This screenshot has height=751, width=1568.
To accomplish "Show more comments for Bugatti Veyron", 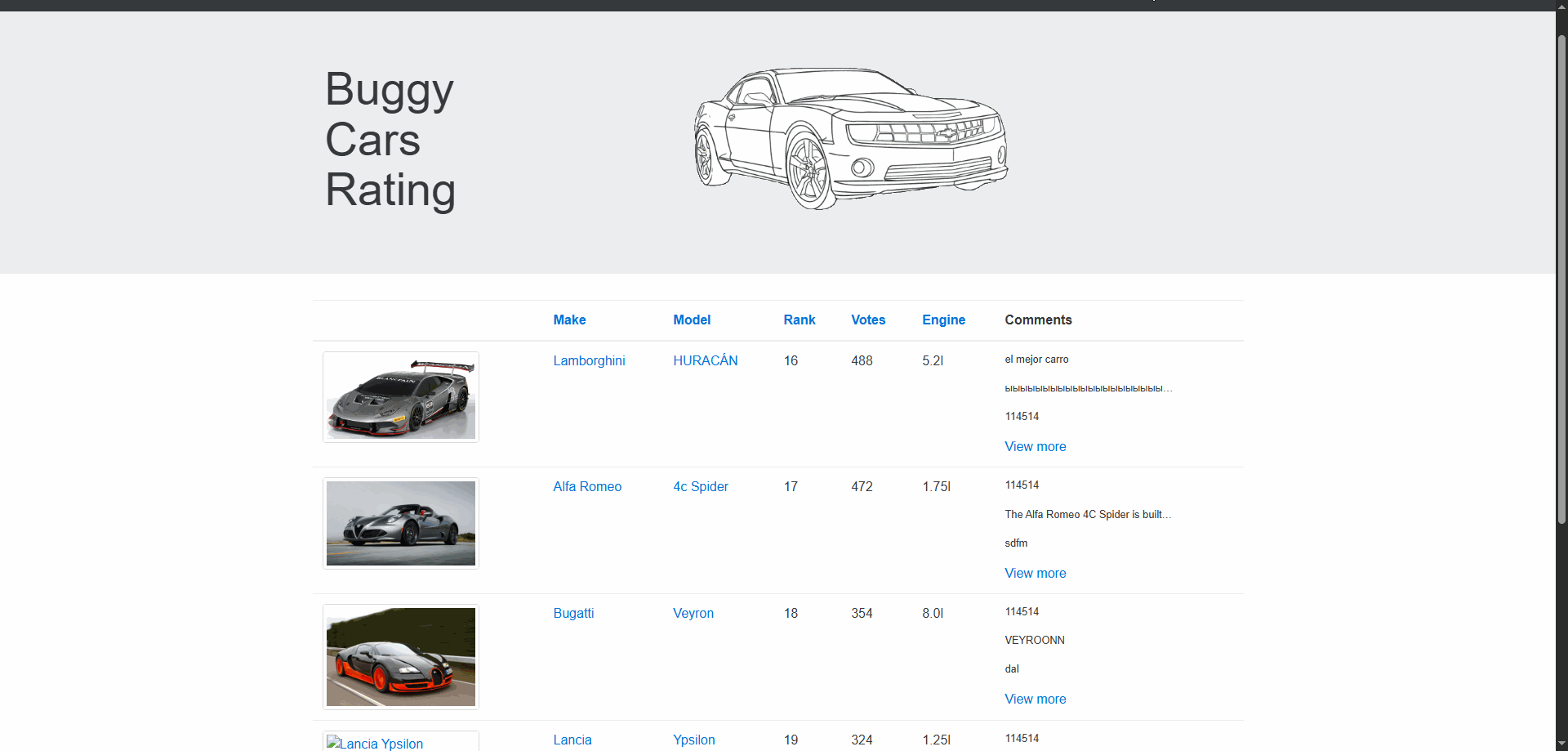I will [x=1035, y=700].
